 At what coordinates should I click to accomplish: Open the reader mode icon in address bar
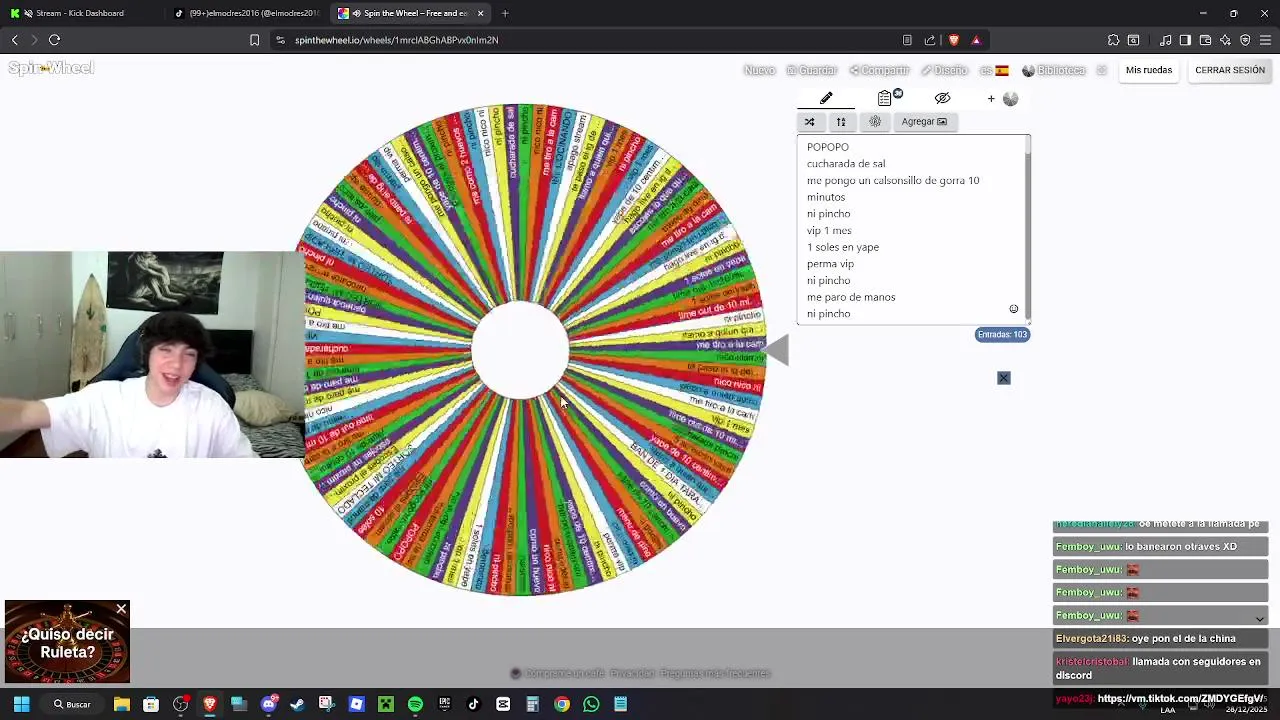[x=907, y=40]
